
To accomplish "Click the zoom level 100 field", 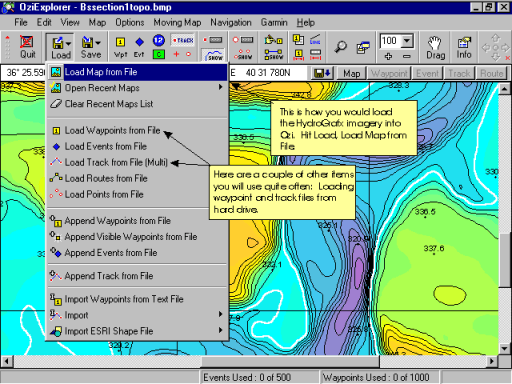I will 390,41.
